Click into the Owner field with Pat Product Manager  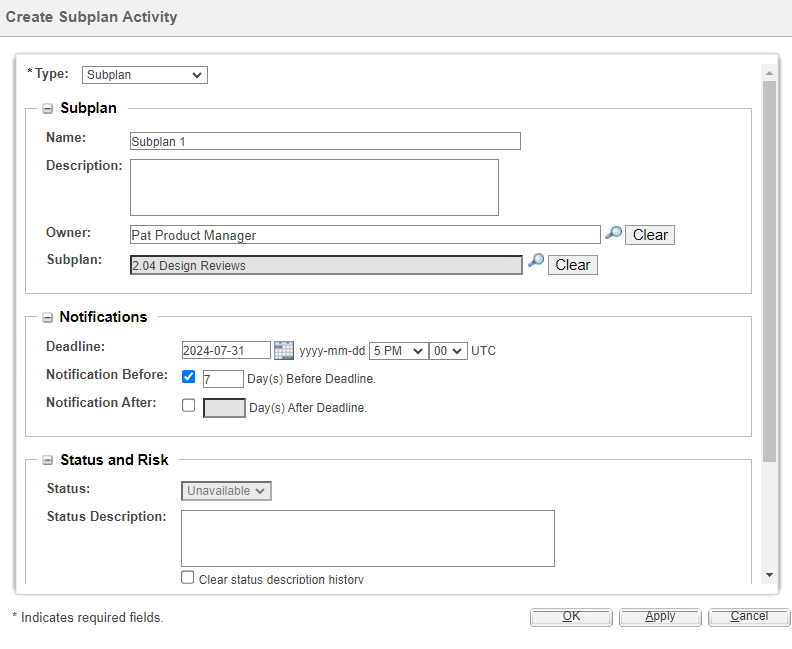pos(365,235)
